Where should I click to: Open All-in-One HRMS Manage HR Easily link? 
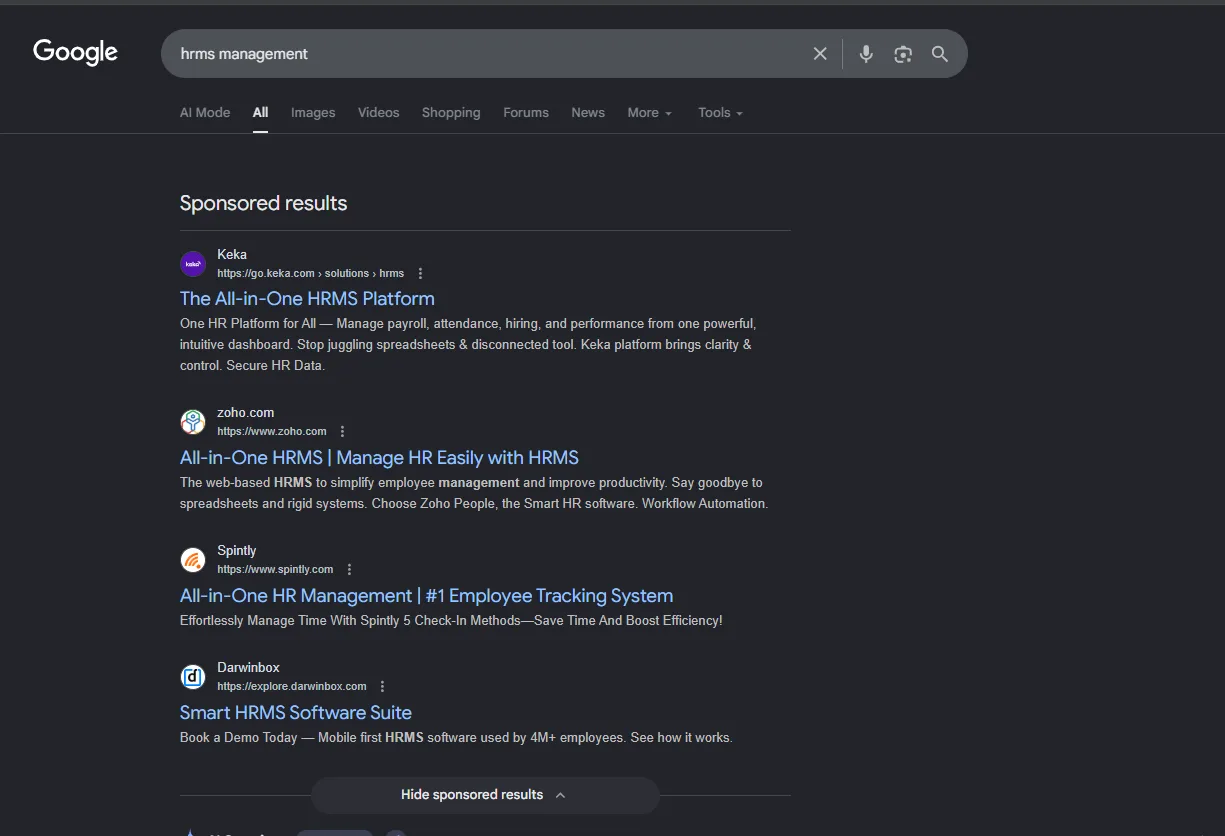379,457
